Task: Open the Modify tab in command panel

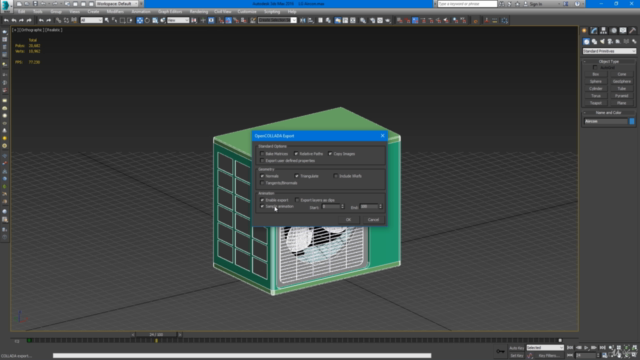Action: (x=594, y=31)
